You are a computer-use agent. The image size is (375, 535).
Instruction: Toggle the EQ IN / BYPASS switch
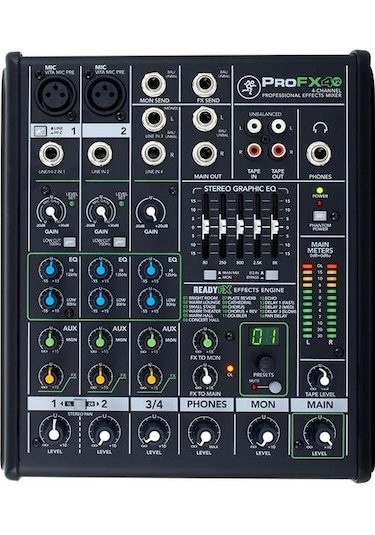pos(272,275)
